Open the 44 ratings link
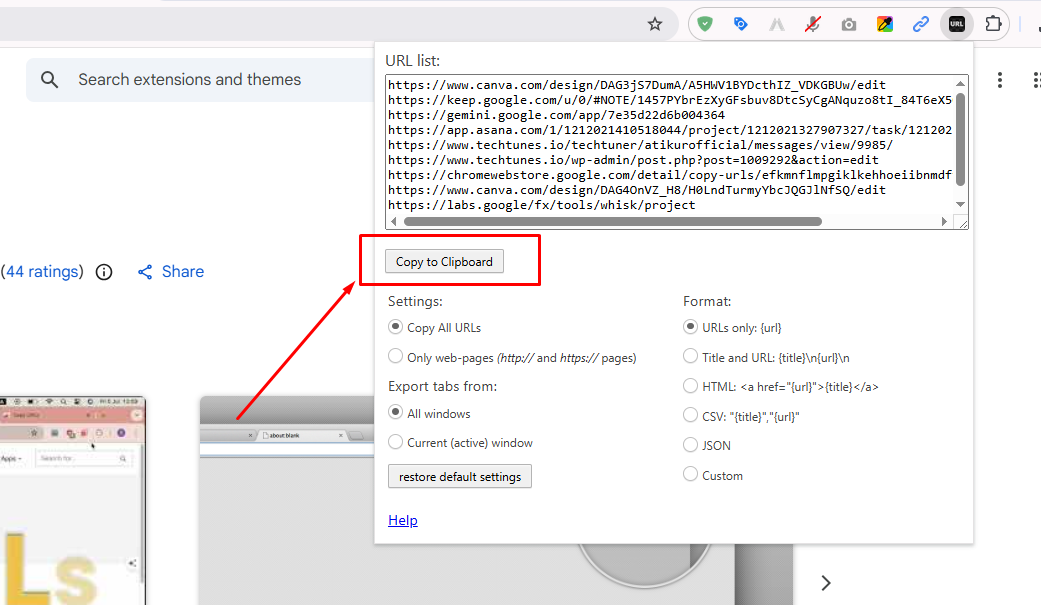Viewport: 1041px width, 605px height. 42,272
